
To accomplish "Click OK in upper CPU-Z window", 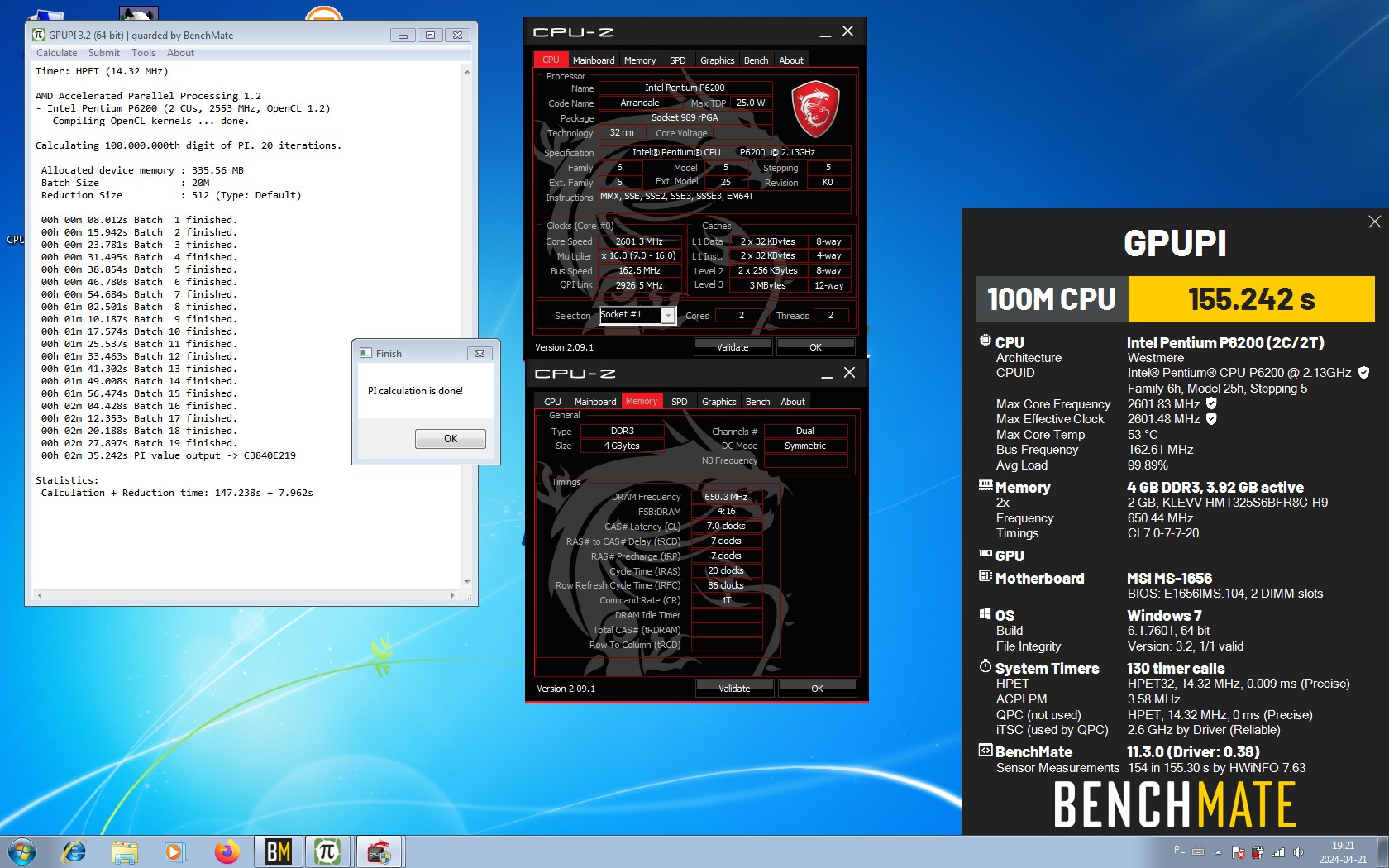I will 815,347.
